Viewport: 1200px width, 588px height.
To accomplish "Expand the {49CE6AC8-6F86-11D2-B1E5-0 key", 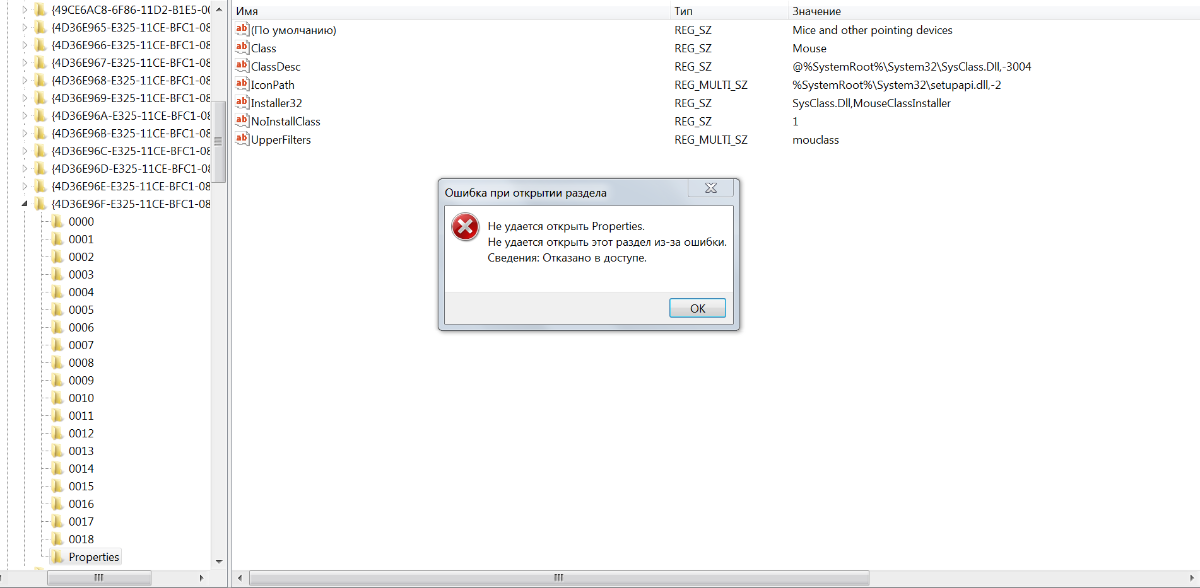I will tap(25, 10).
